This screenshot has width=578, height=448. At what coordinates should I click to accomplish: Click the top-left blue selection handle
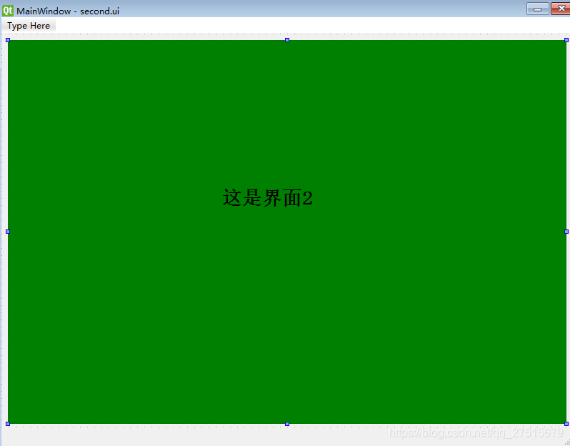[x=8, y=40]
